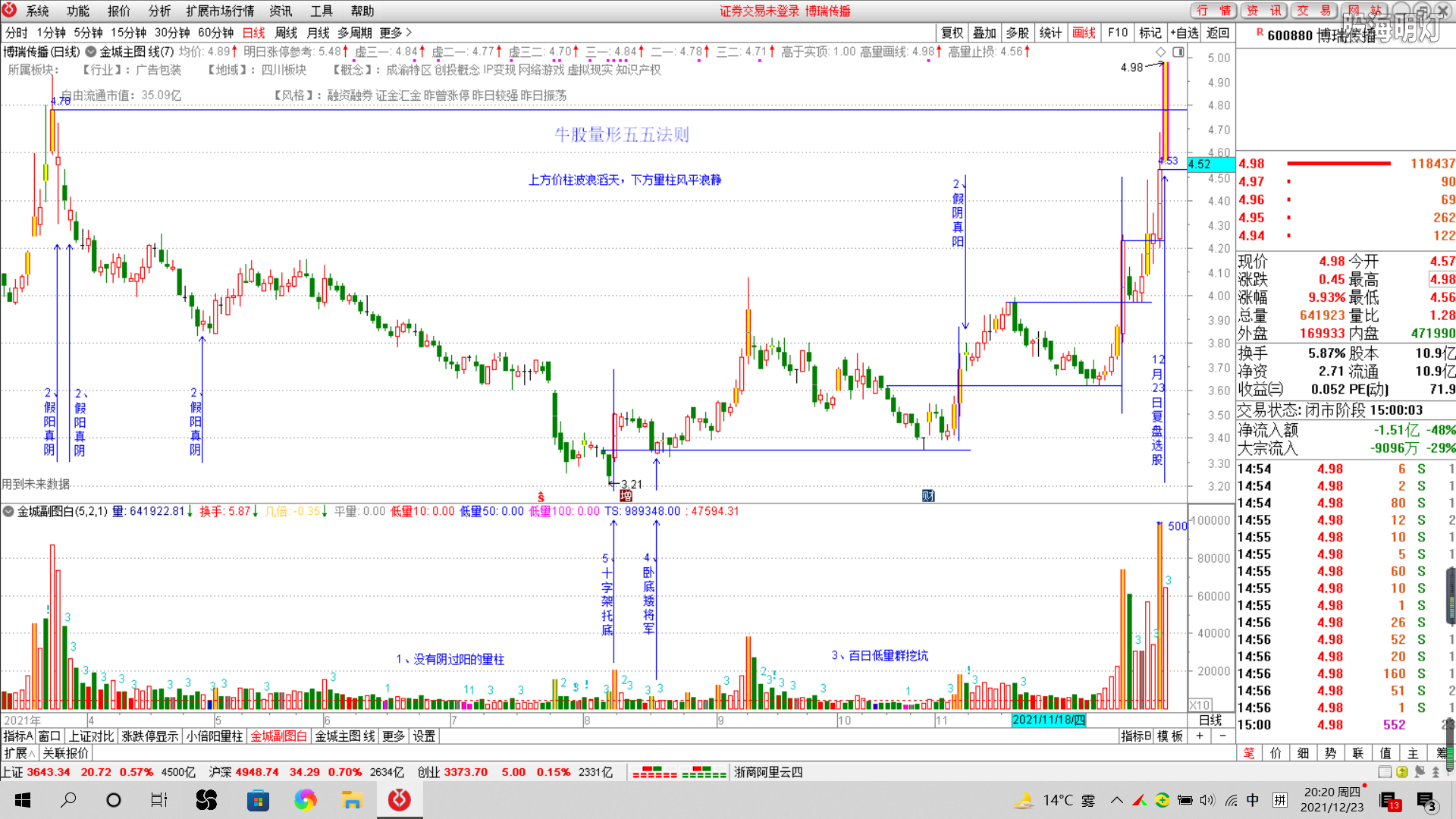Screen dimensions: 1456x819
Task: Toggle the 画线 drawing tool
Action: coord(1084,33)
